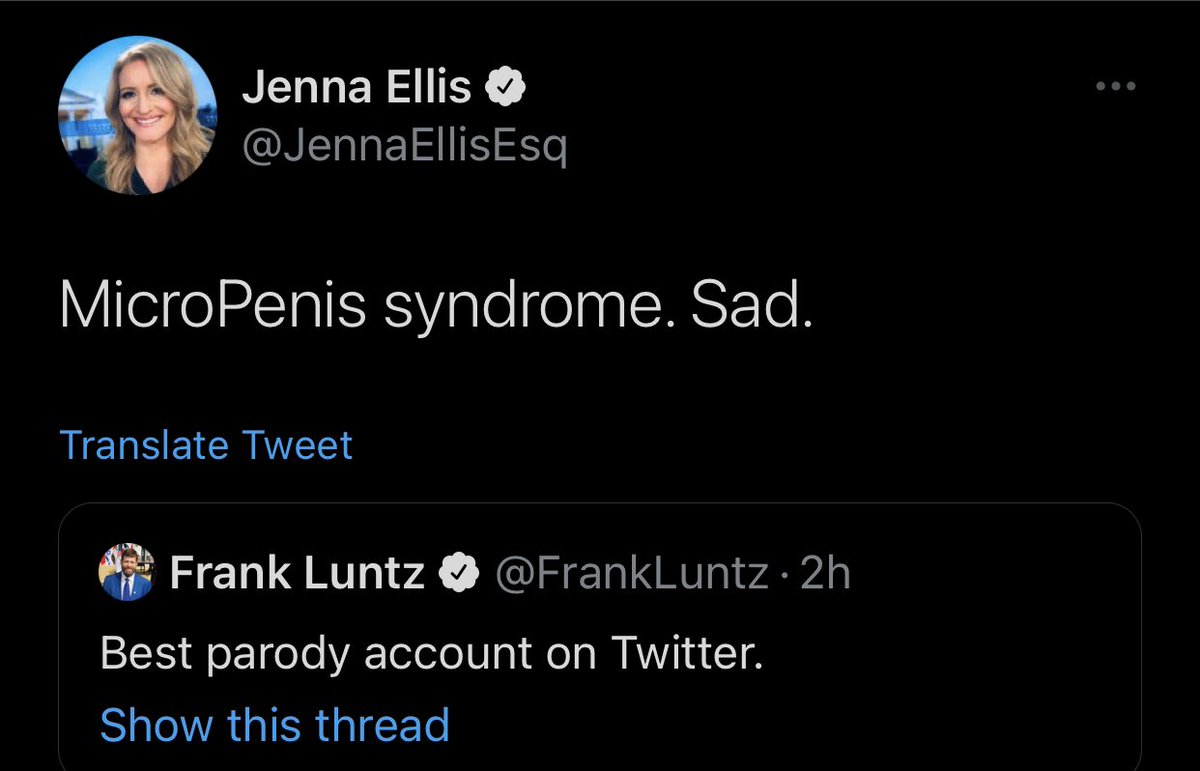1200x771 pixels.
Task: Open the three-dot more options menu
Action: (x=1116, y=87)
